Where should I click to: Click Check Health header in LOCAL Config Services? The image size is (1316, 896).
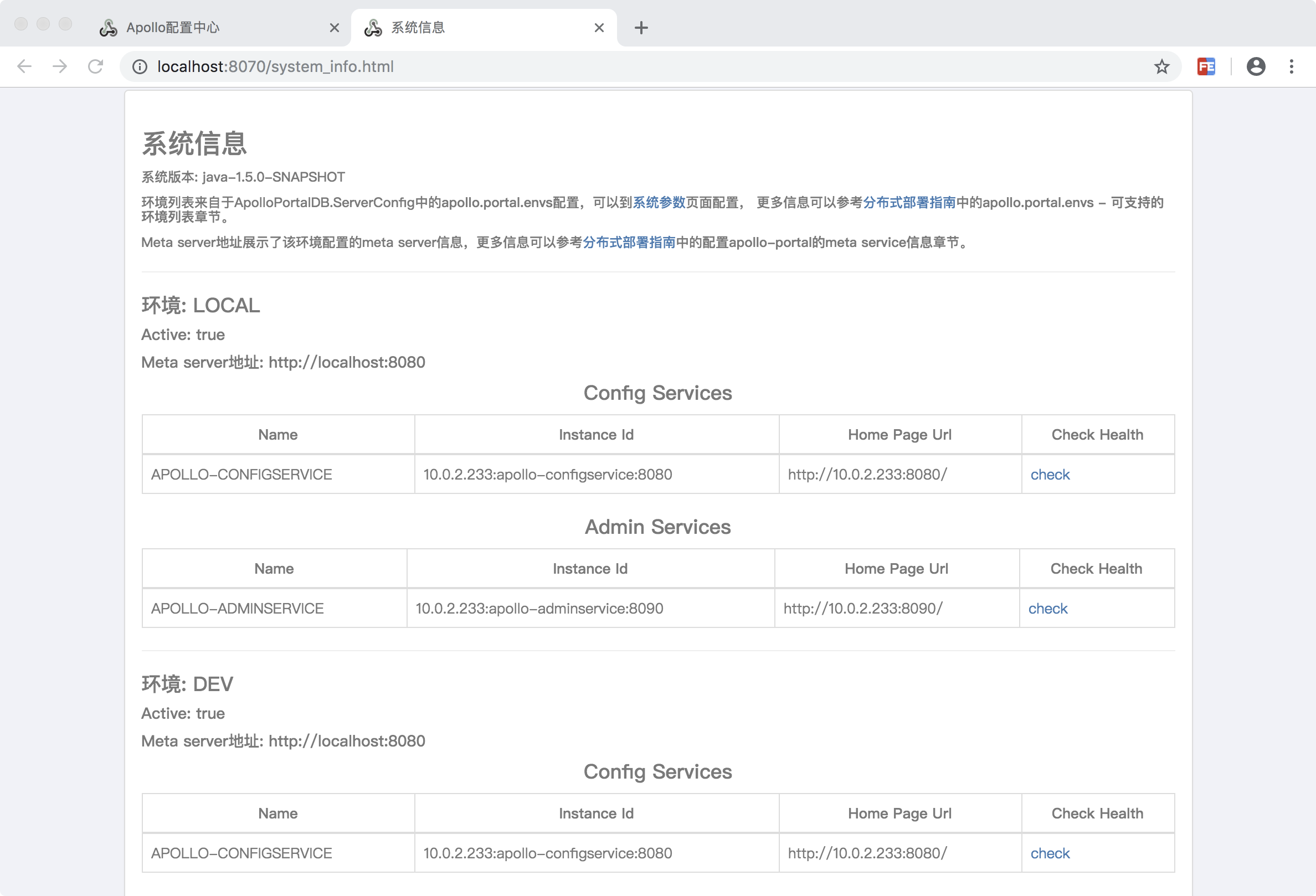(1097, 435)
